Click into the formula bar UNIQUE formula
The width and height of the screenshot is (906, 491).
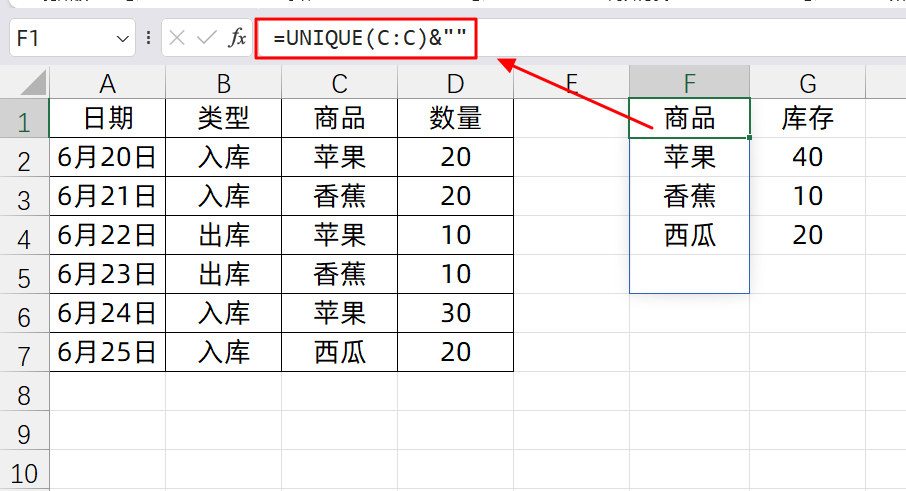370,38
